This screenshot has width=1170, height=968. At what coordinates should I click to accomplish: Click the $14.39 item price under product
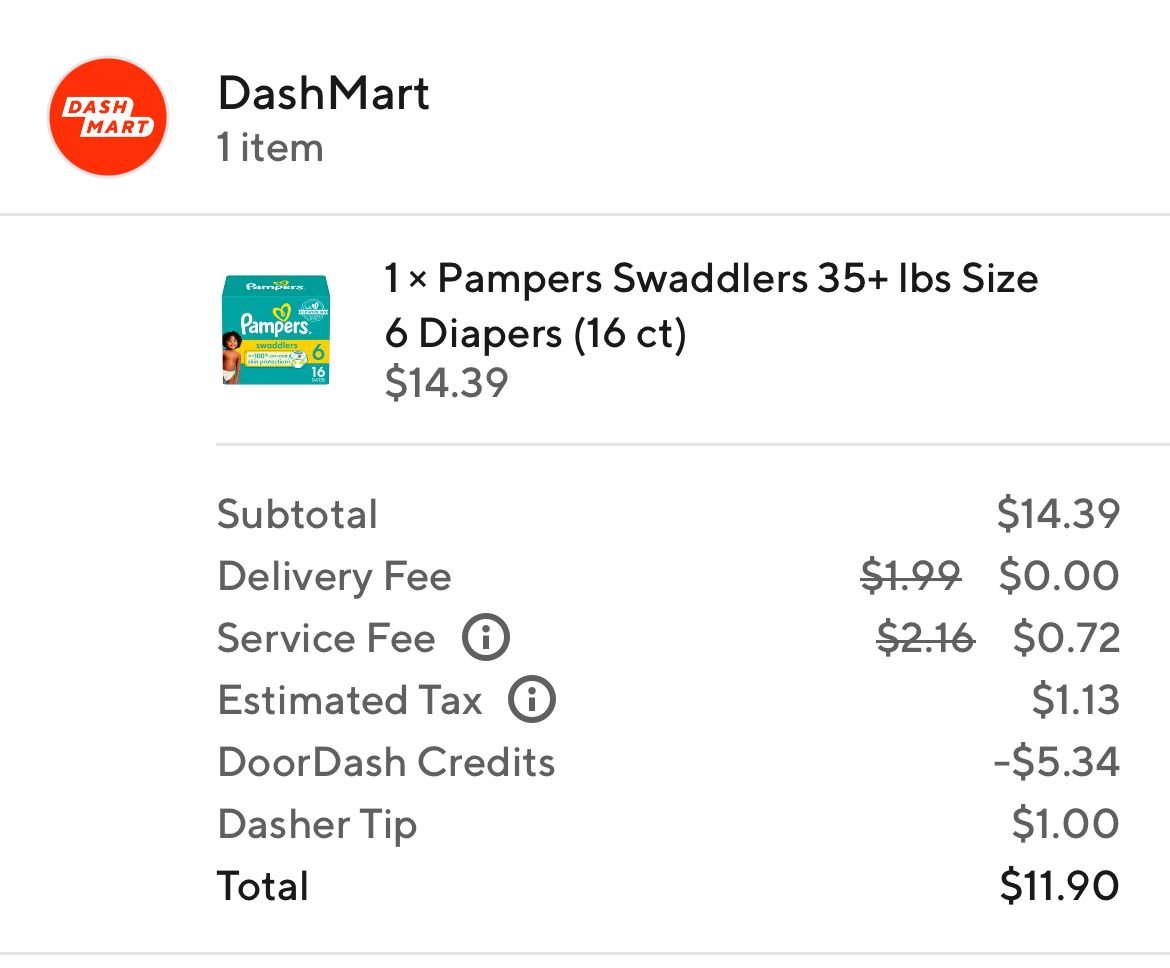coord(446,383)
